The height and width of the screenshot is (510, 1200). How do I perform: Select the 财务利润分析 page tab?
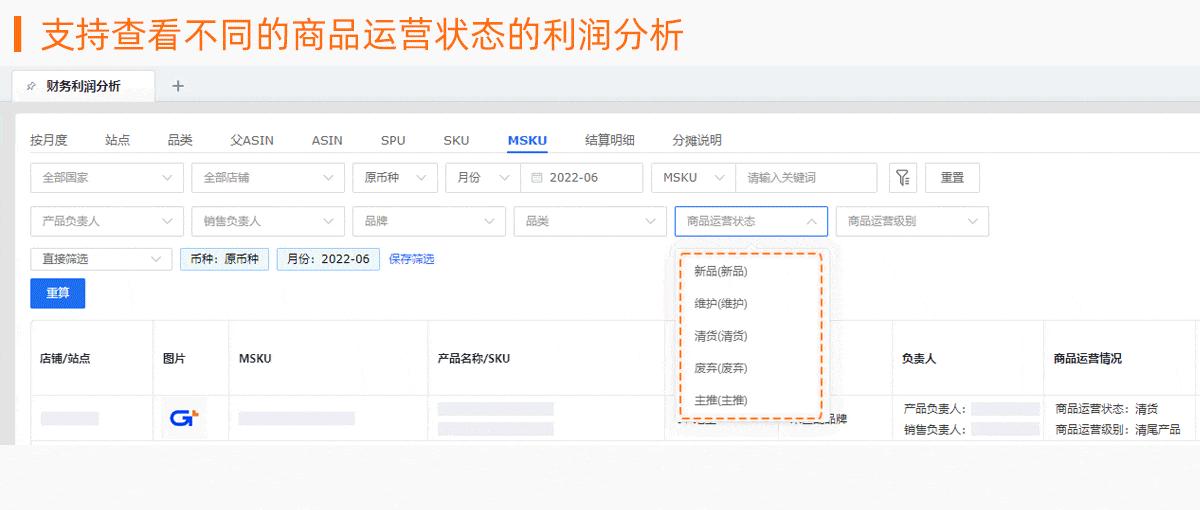[84, 86]
